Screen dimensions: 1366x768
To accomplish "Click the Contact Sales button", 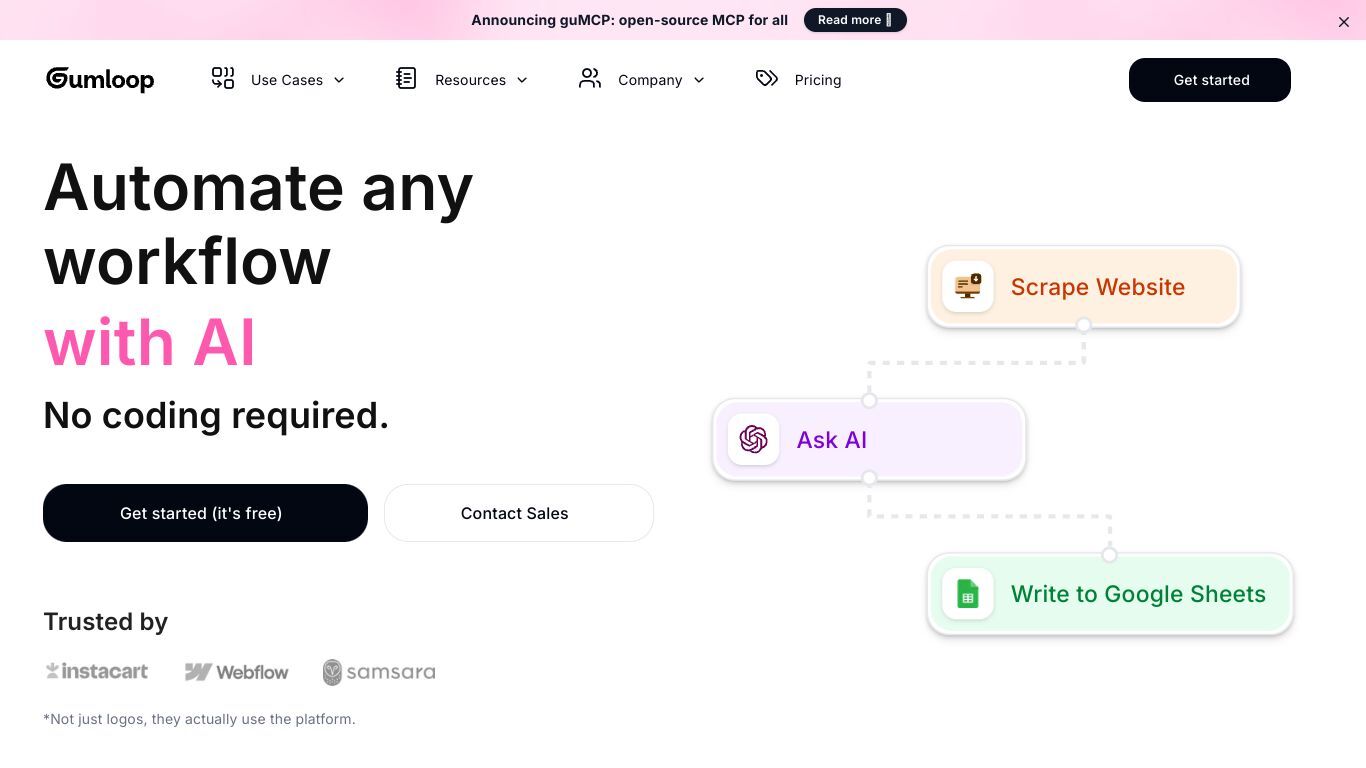I will [x=519, y=513].
